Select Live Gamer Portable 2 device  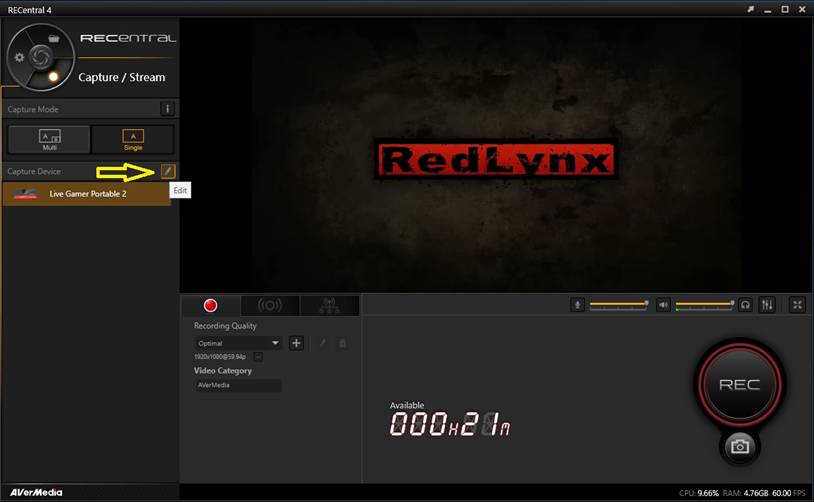[86, 194]
